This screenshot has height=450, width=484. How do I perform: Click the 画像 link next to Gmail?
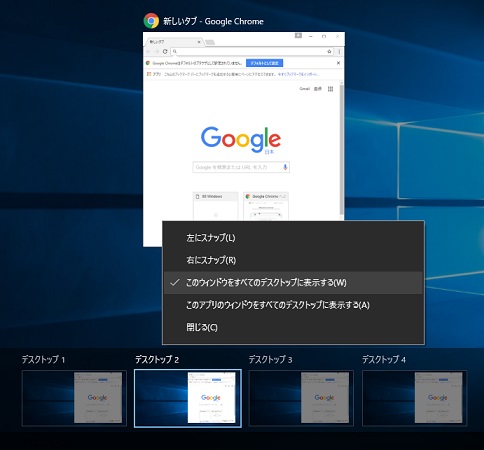coord(318,89)
